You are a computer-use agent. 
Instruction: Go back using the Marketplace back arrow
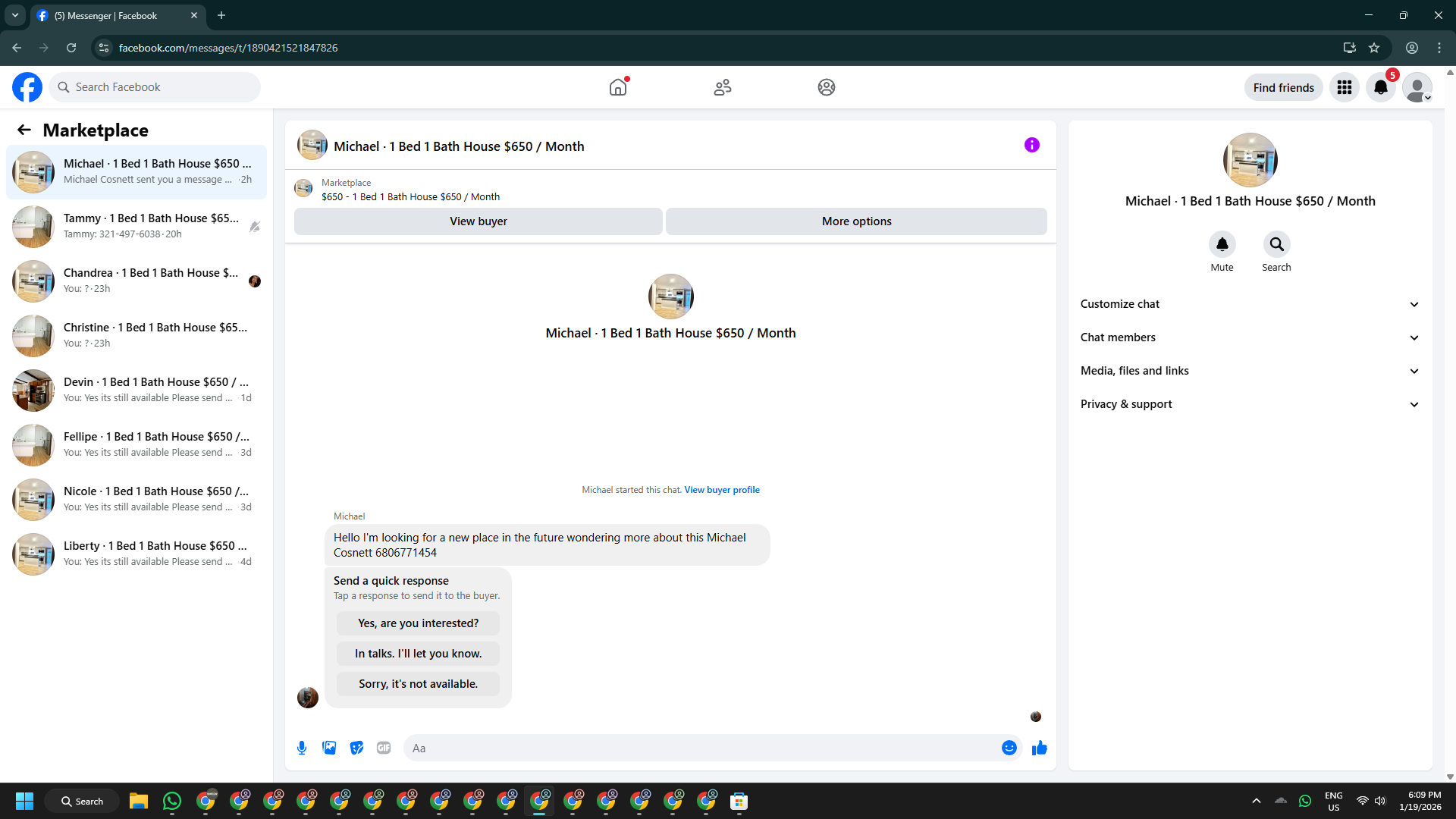[24, 130]
